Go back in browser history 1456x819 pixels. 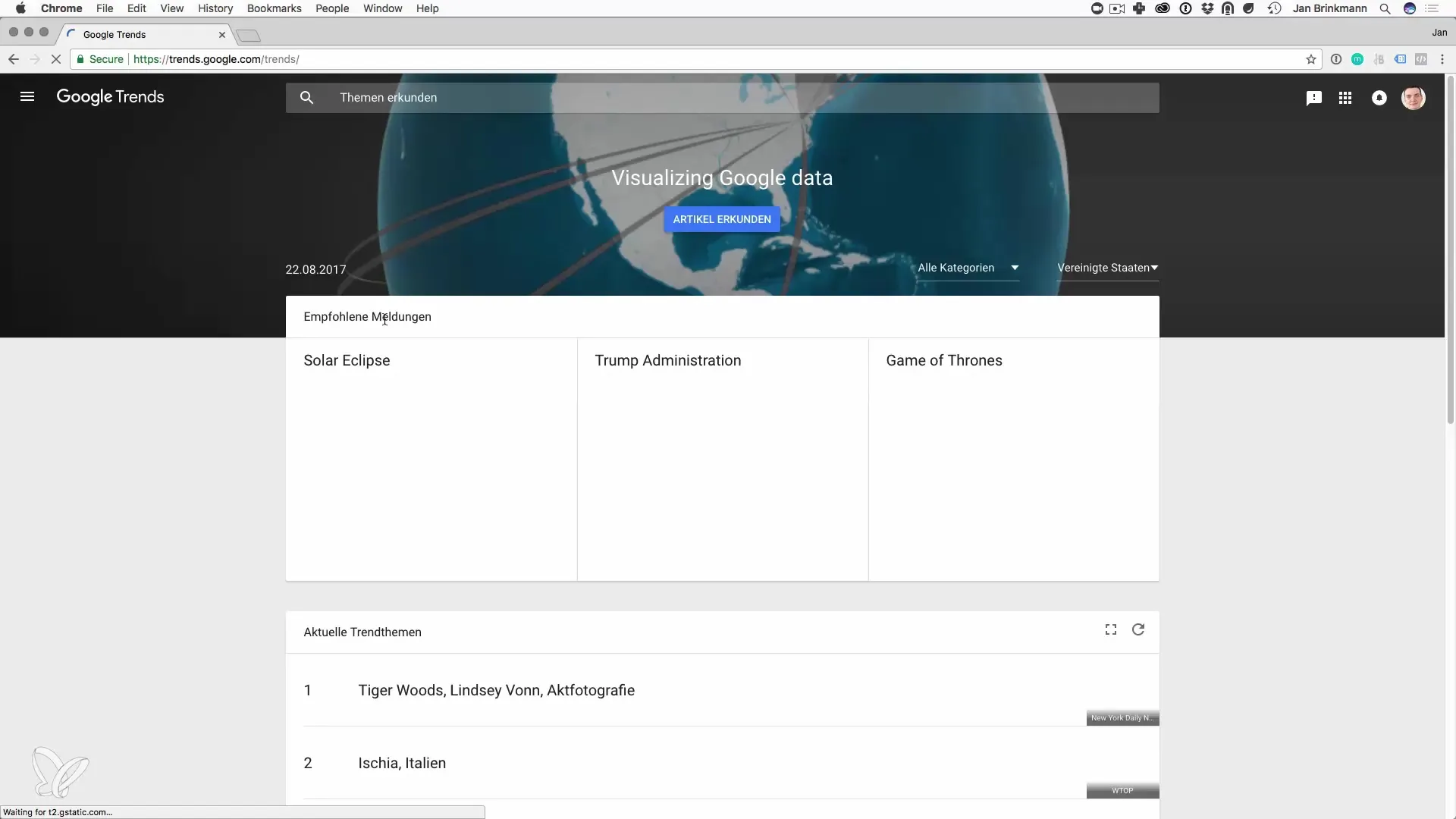[14, 59]
